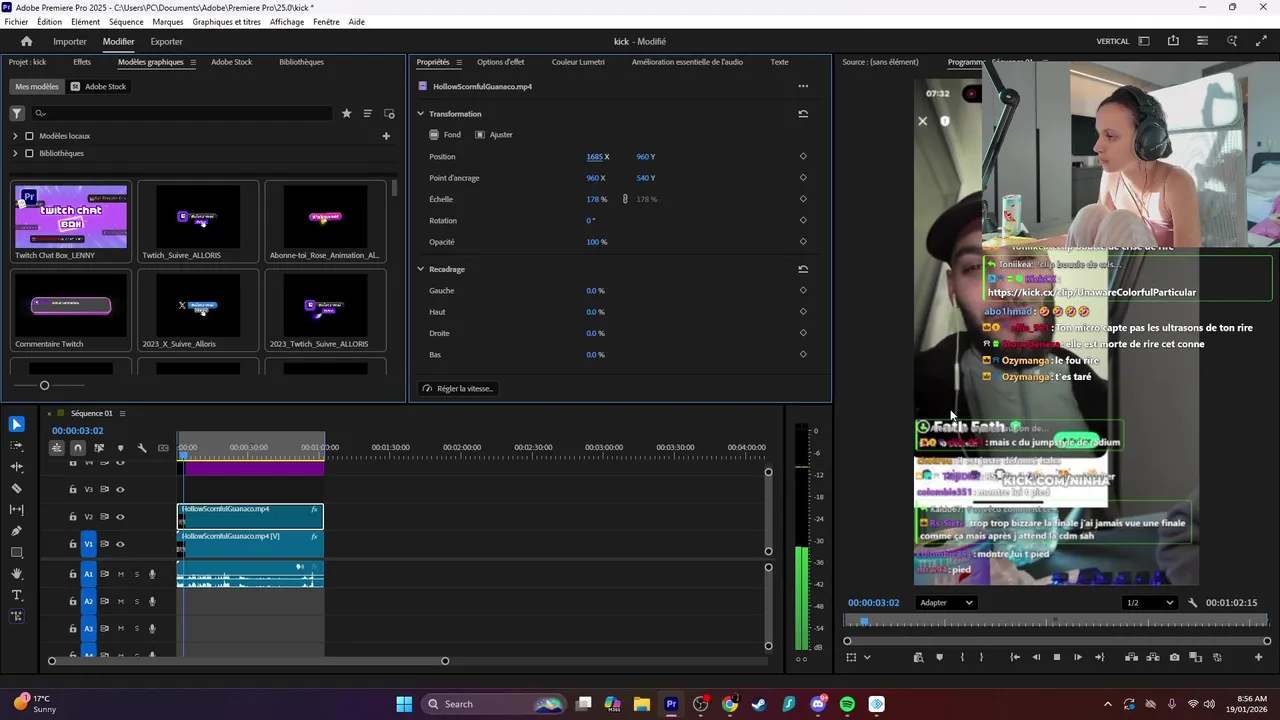Image resolution: width=1280 pixels, height=720 pixels.
Task: Open the Propriétés panel menu
Action: click(x=459, y=62)
